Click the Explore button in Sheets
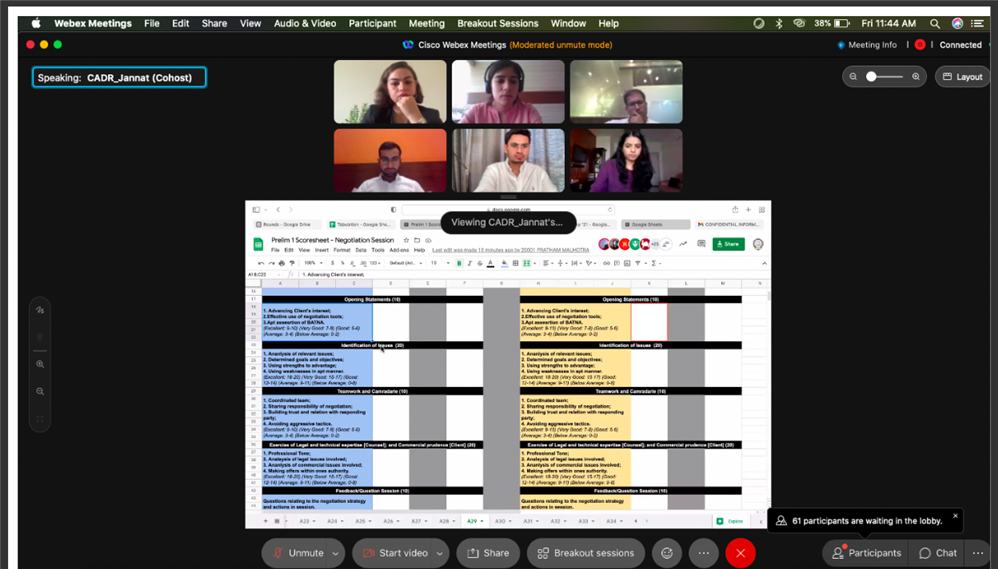This screenshot has width=998, height=569. click(x=730, y=521)
